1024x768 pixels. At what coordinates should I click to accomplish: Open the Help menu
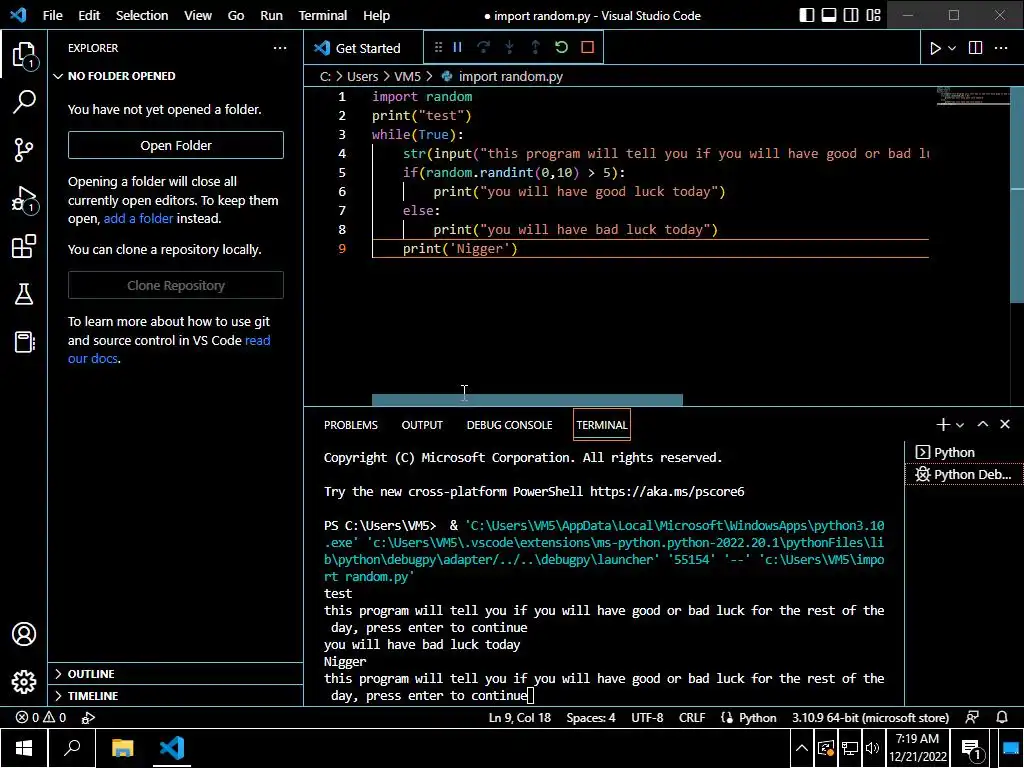pos(376,15)
